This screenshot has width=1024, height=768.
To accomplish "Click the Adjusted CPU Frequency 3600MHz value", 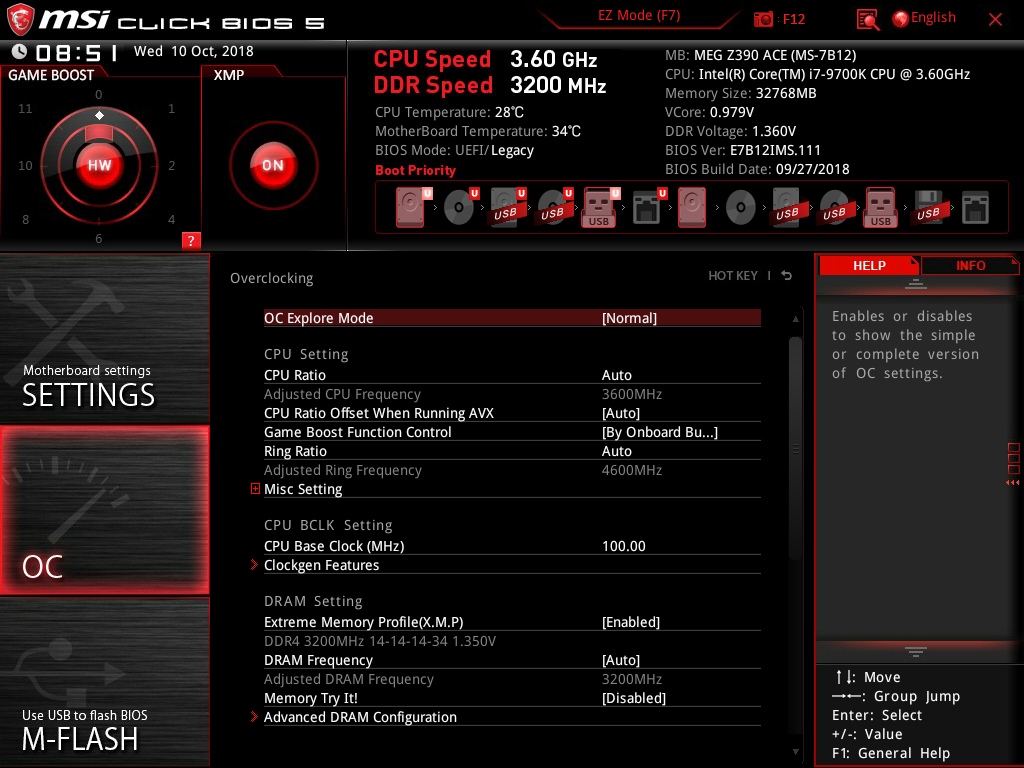I will (x=632, y=394).
